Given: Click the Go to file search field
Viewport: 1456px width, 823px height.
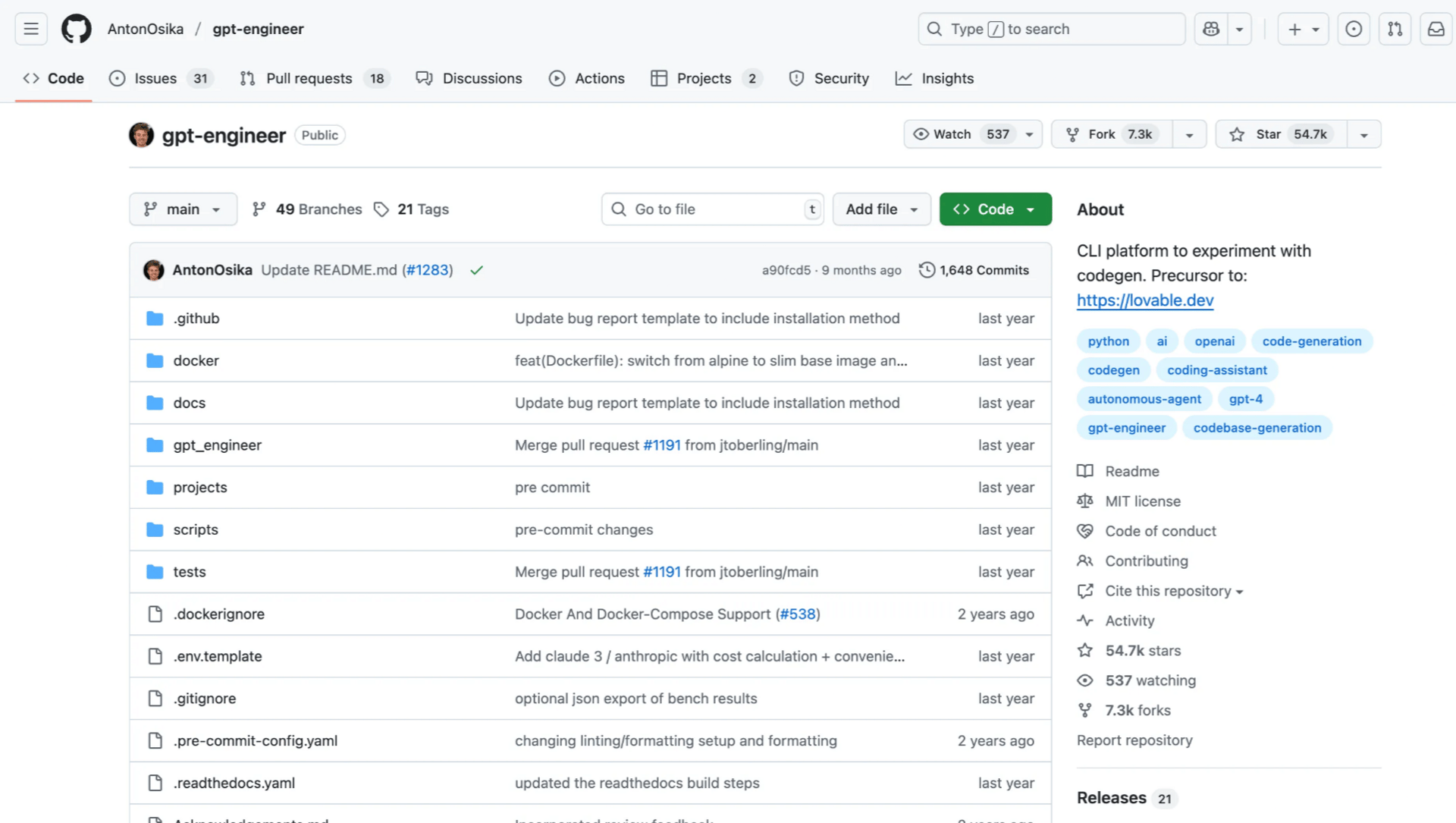Looking at the screenshot, I should 713,209.
